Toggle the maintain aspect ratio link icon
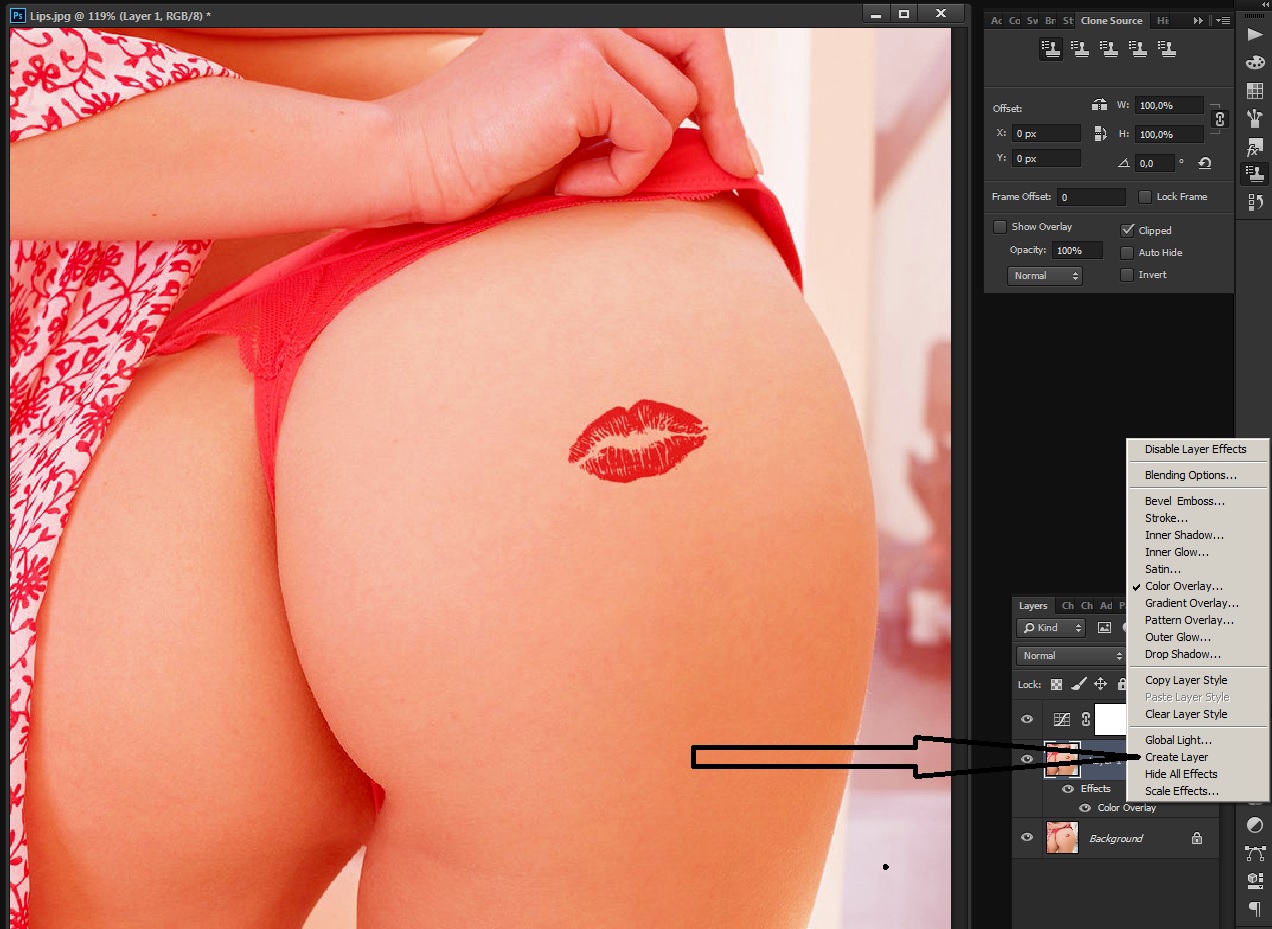The height and width of the screenshot is (929, 1272). [x=1219, y=119]
